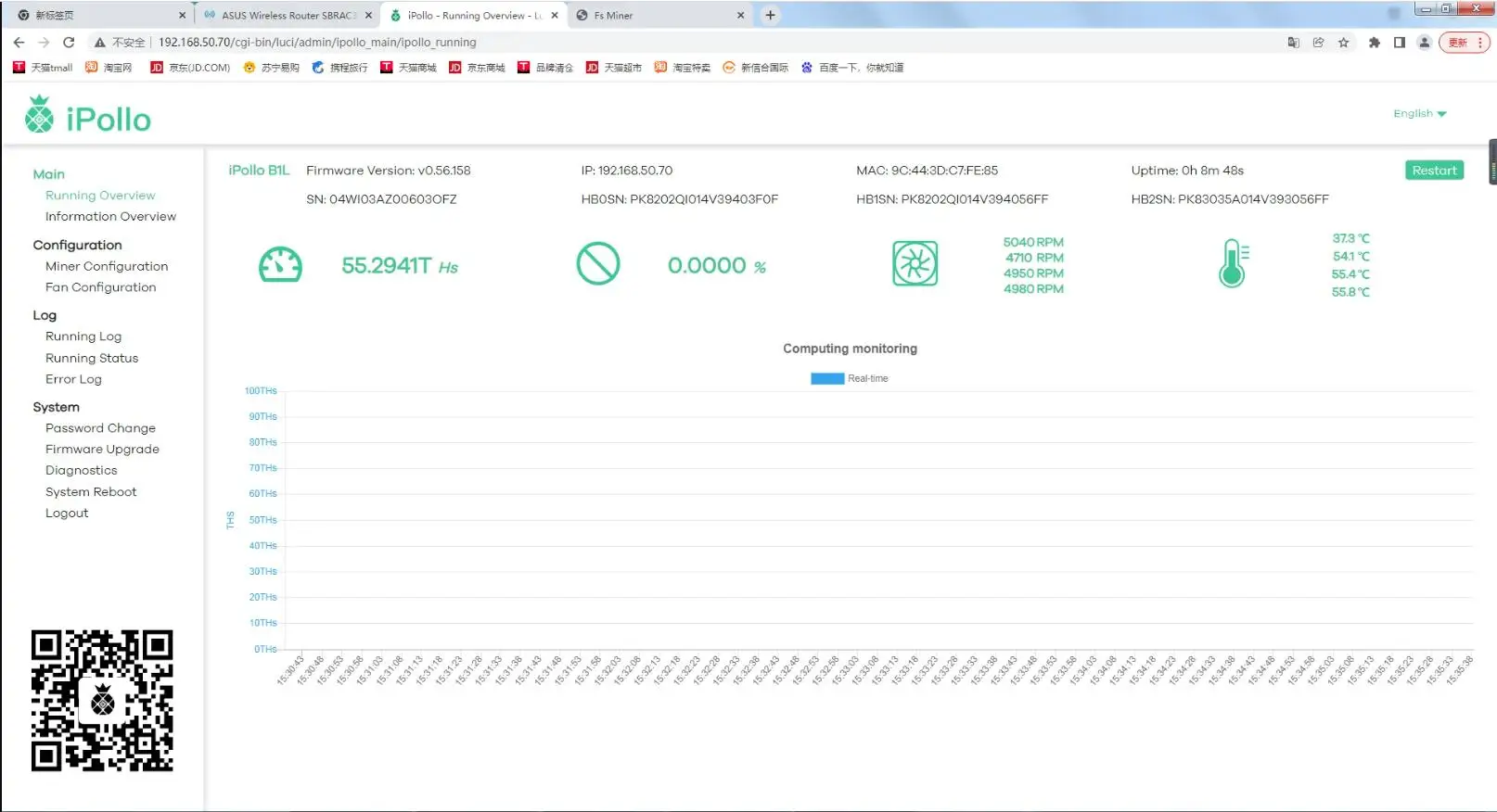
Task: Switch to ASUS Wireless Router tab
Action: point(288,15)
